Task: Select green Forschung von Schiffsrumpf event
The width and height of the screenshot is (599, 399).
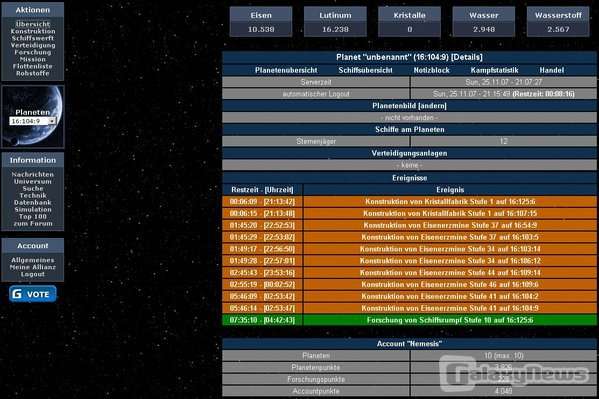Action: point(450,320)
